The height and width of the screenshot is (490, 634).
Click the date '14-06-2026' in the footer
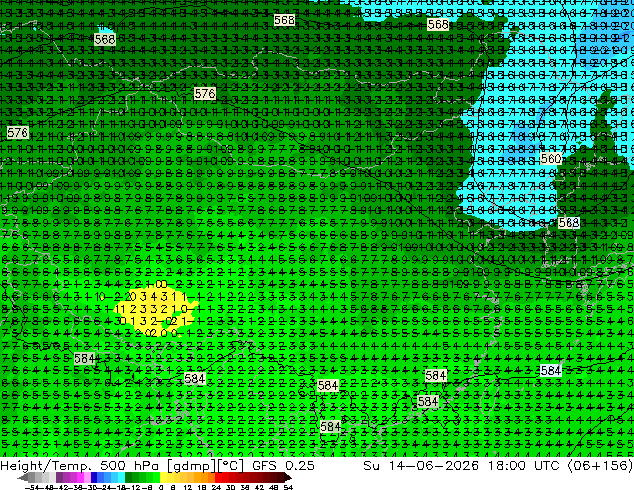(433, 465)
